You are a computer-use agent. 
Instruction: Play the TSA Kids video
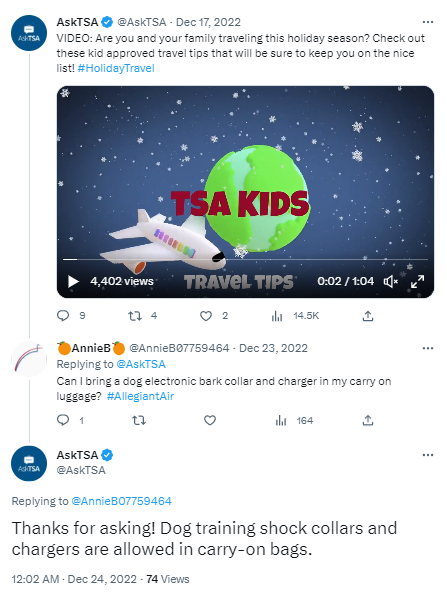tap(73, 281)
